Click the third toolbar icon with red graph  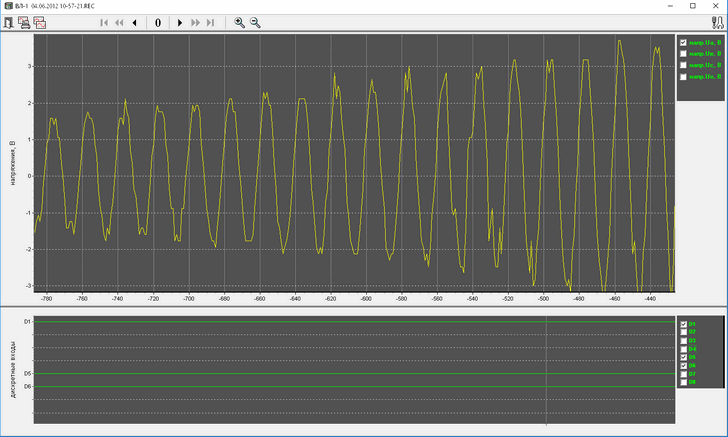(40, 22)
